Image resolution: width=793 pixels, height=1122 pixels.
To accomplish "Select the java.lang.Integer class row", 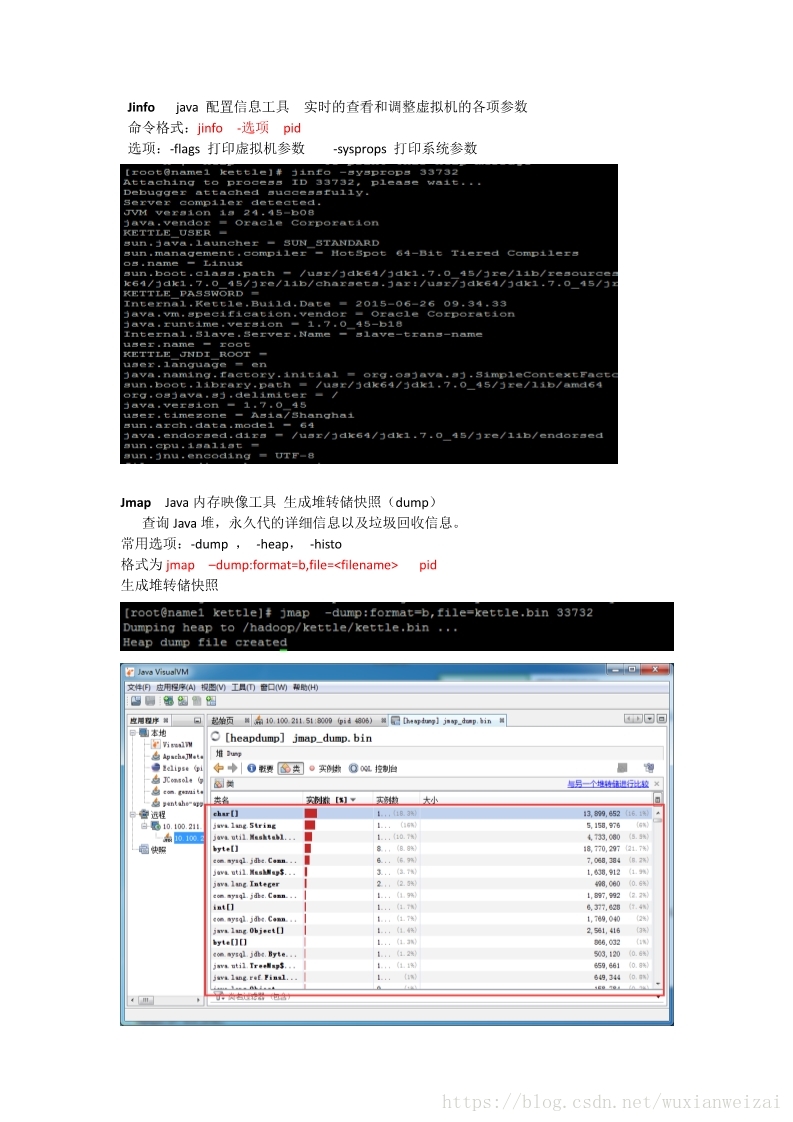I will coord(432,884).
